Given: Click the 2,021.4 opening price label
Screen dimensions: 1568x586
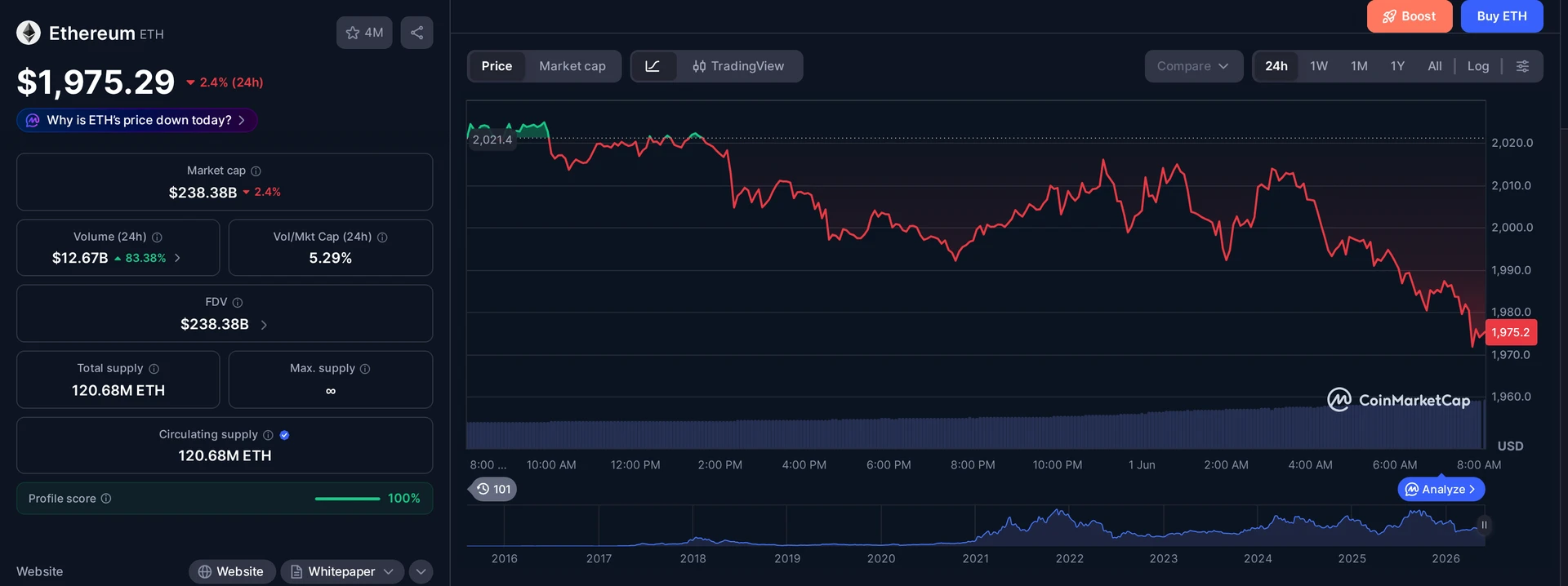Looking at the screenshot, I should (x=492, y=140).
